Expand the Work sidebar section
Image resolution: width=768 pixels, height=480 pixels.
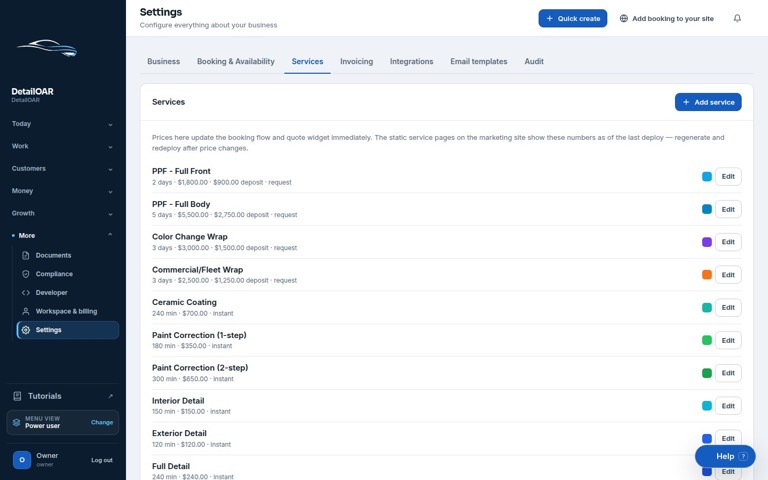tap(62, 146)
